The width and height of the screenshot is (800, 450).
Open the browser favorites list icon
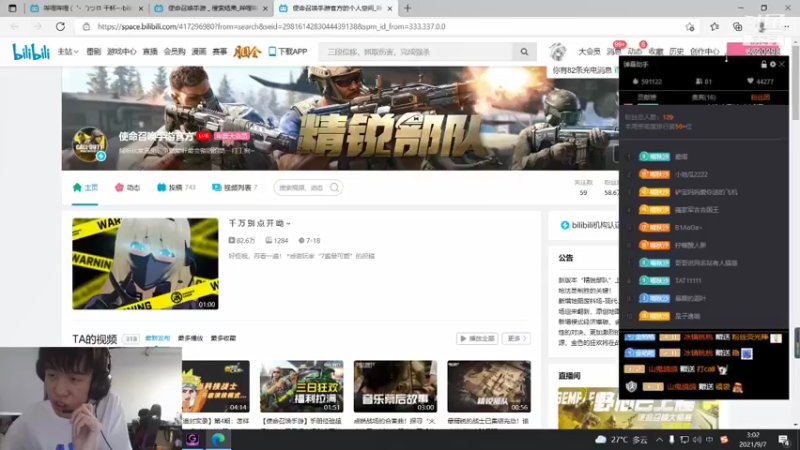tap(714, 27)
